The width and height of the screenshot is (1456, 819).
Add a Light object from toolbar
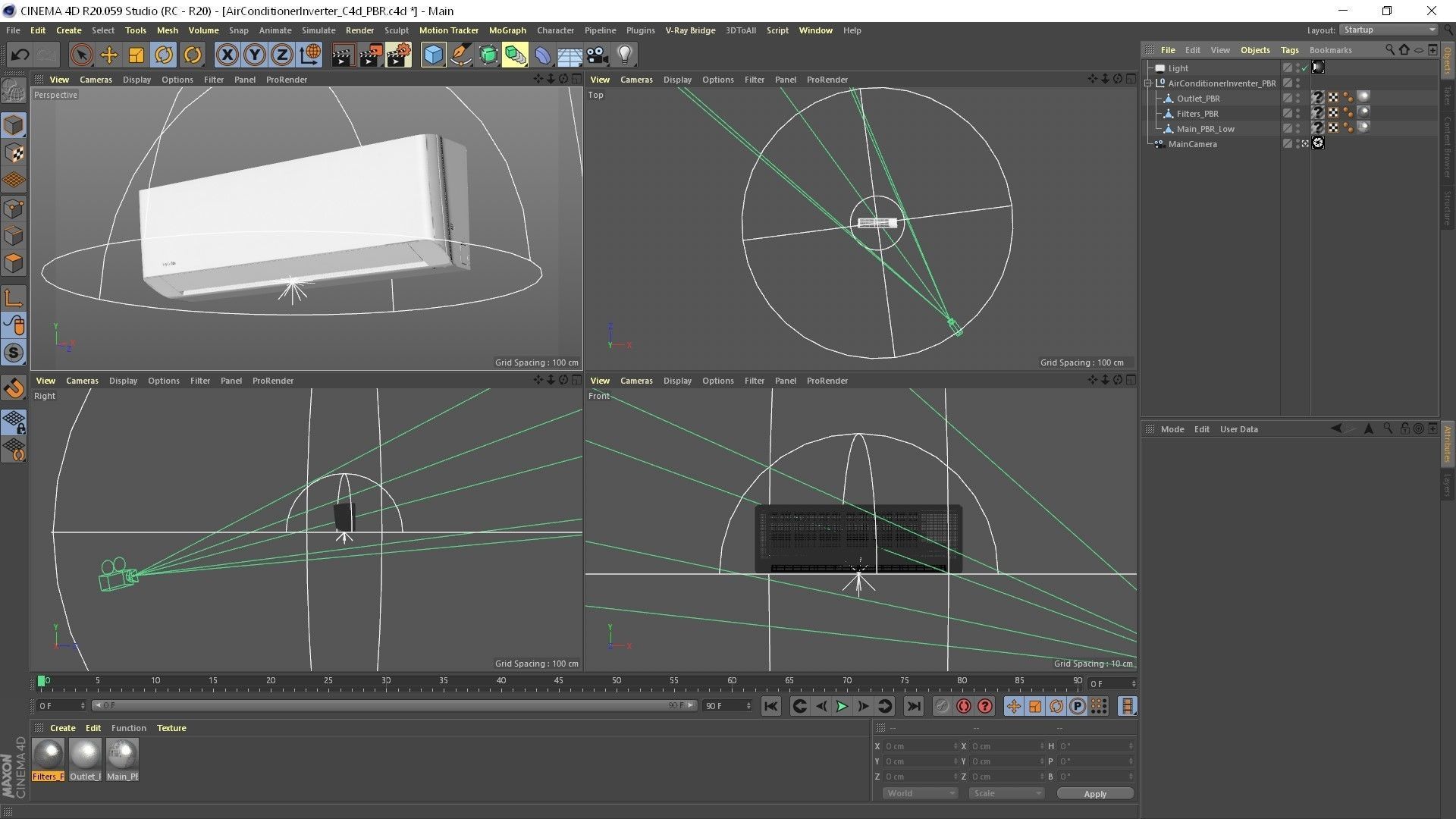pyautogui.click(x=625, y=55)
